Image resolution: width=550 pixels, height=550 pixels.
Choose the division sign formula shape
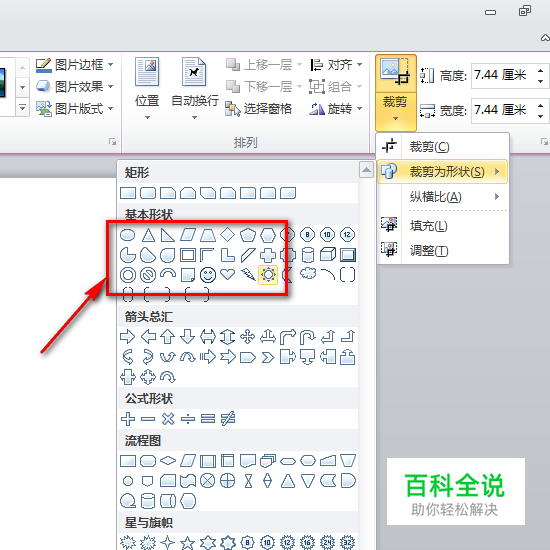[188, 419]
